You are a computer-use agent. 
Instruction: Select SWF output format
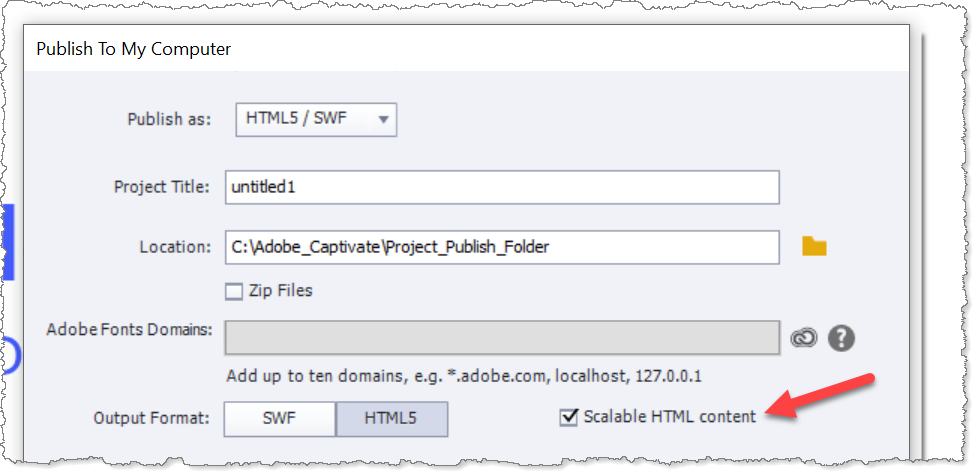pos(279,418)
